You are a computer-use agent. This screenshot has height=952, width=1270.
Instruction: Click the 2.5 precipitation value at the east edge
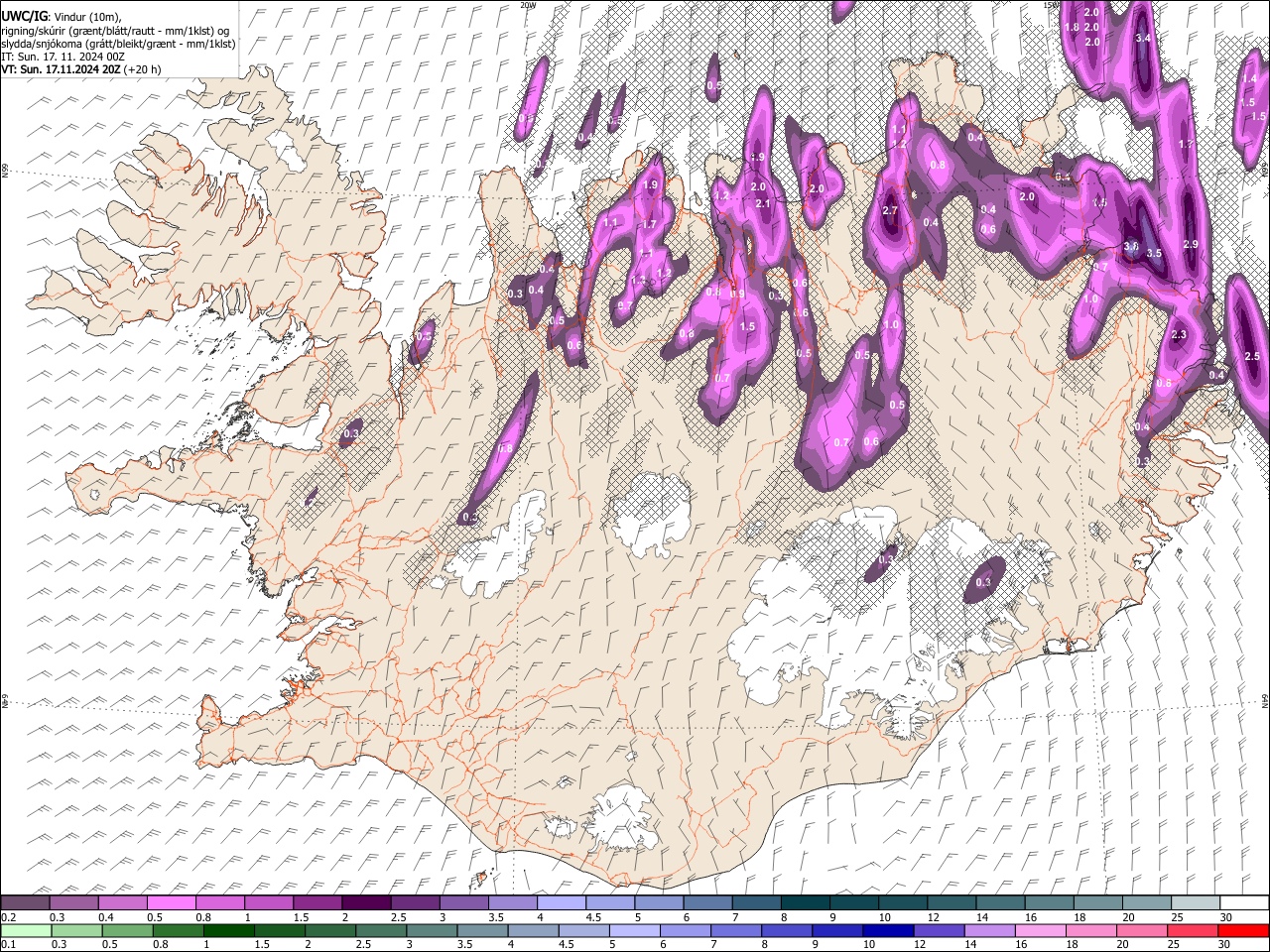click(x=1252, y=357)
